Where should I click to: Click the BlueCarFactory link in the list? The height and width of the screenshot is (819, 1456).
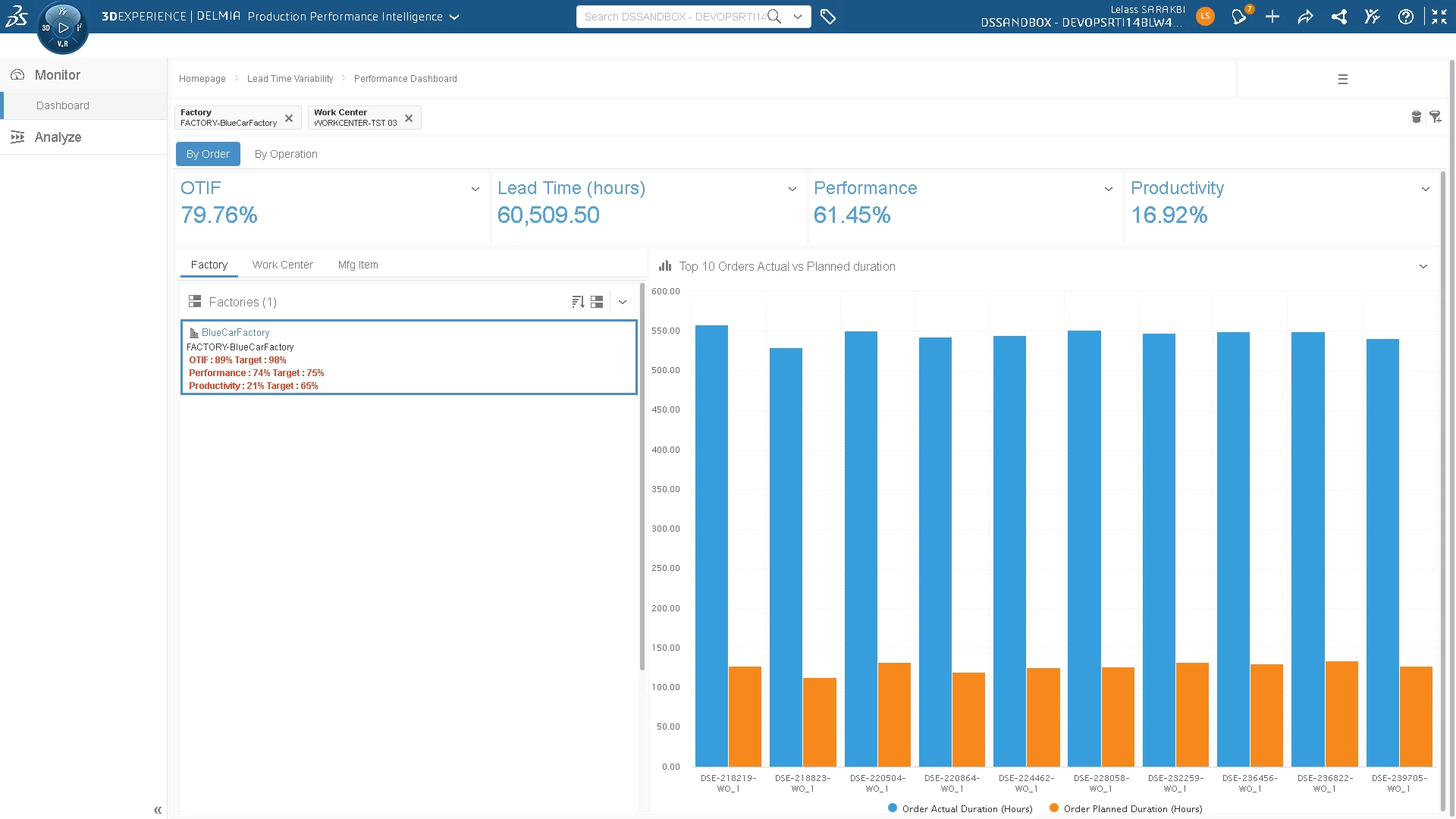pos(235,332)
